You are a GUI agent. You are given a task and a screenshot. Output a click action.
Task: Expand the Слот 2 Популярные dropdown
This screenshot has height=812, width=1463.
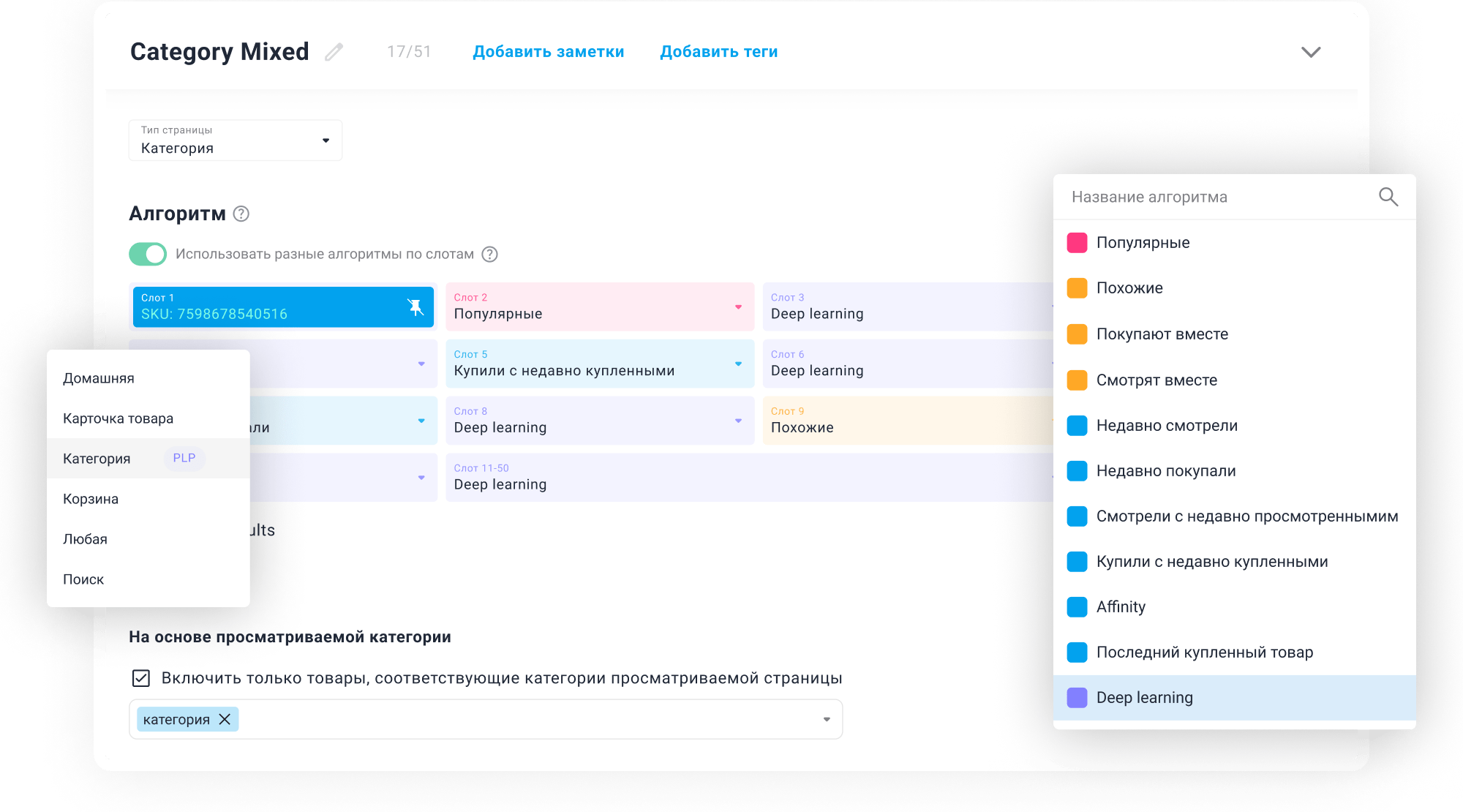coord(738,307)
